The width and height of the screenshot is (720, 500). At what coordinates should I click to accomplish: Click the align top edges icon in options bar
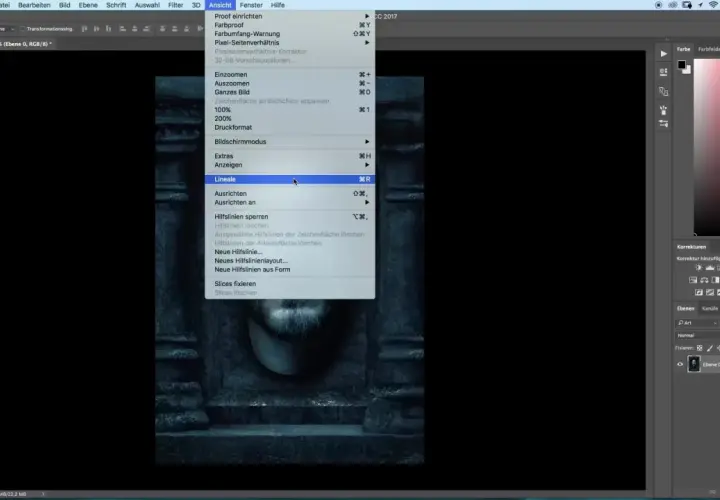pos(84,28)
